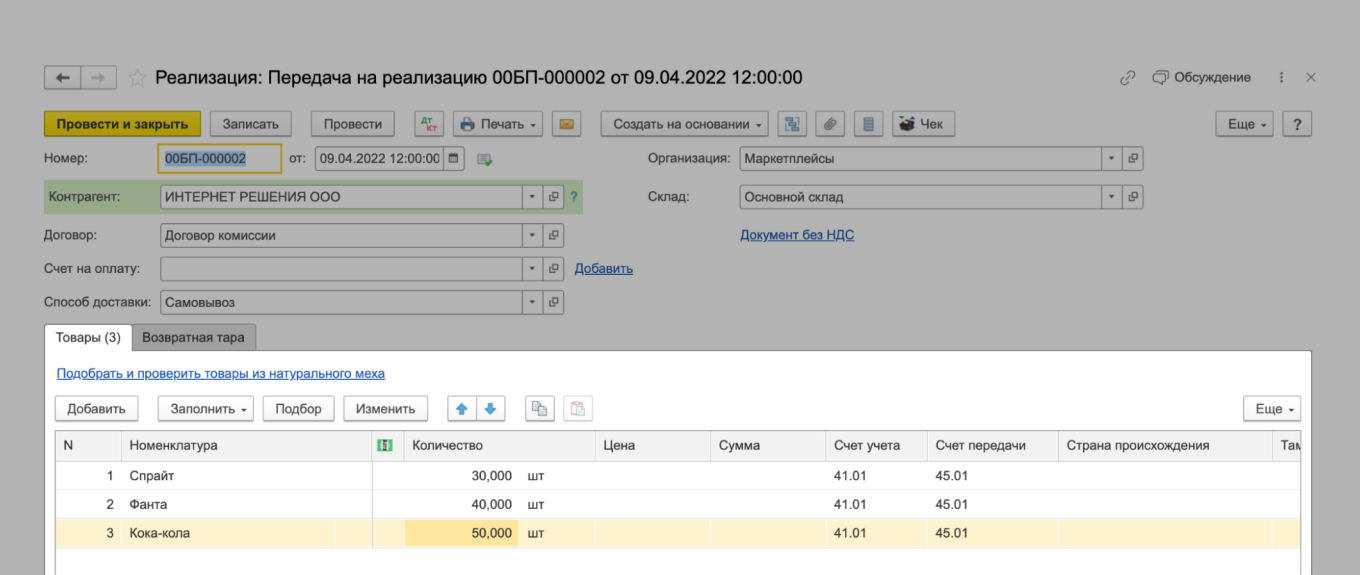Click the Контрагент field ИНТЕРНЕТ РЕШЕНИЯ ООО

pyautogui.click(x=341, y=197)
